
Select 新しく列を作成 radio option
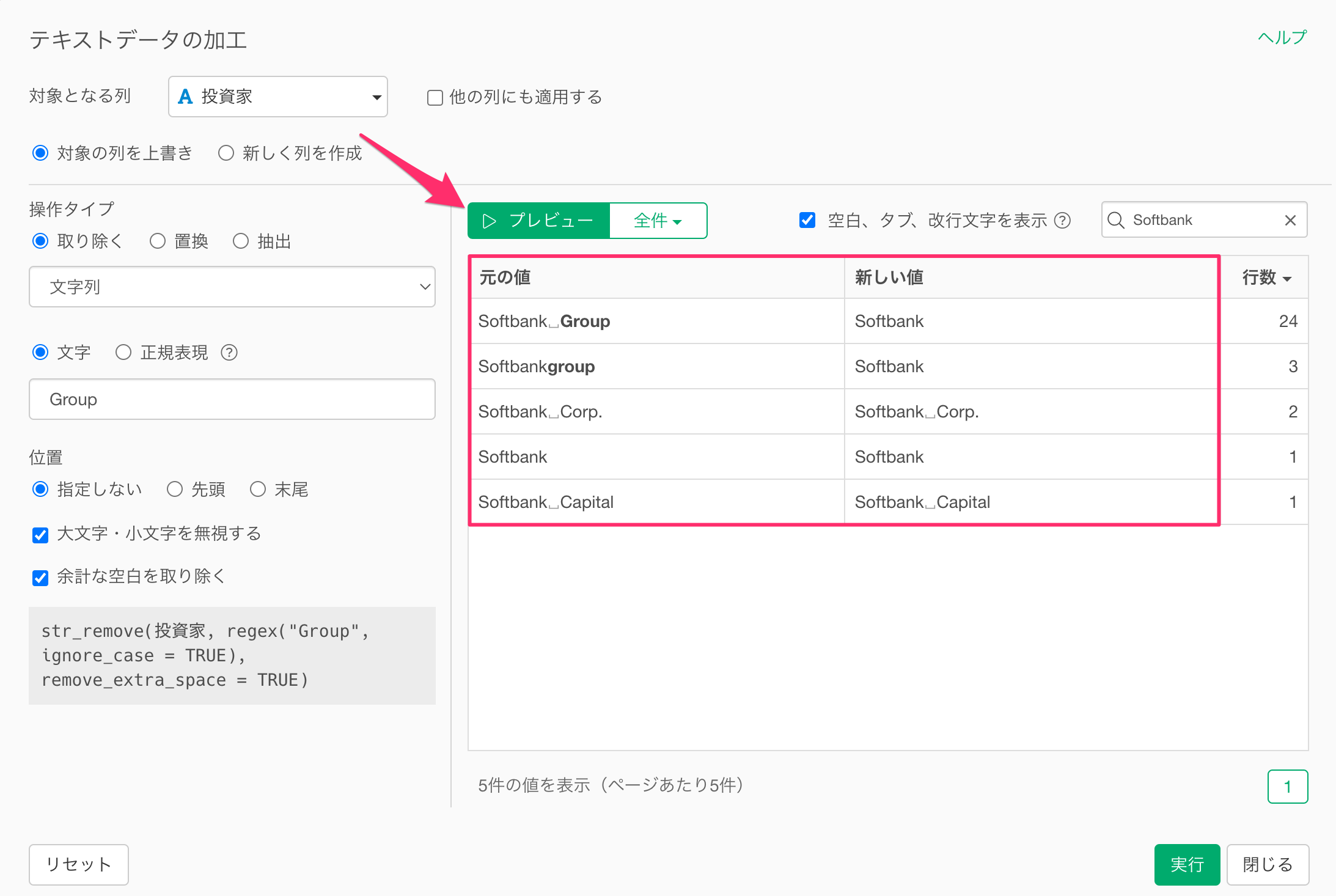coord(226,153)
